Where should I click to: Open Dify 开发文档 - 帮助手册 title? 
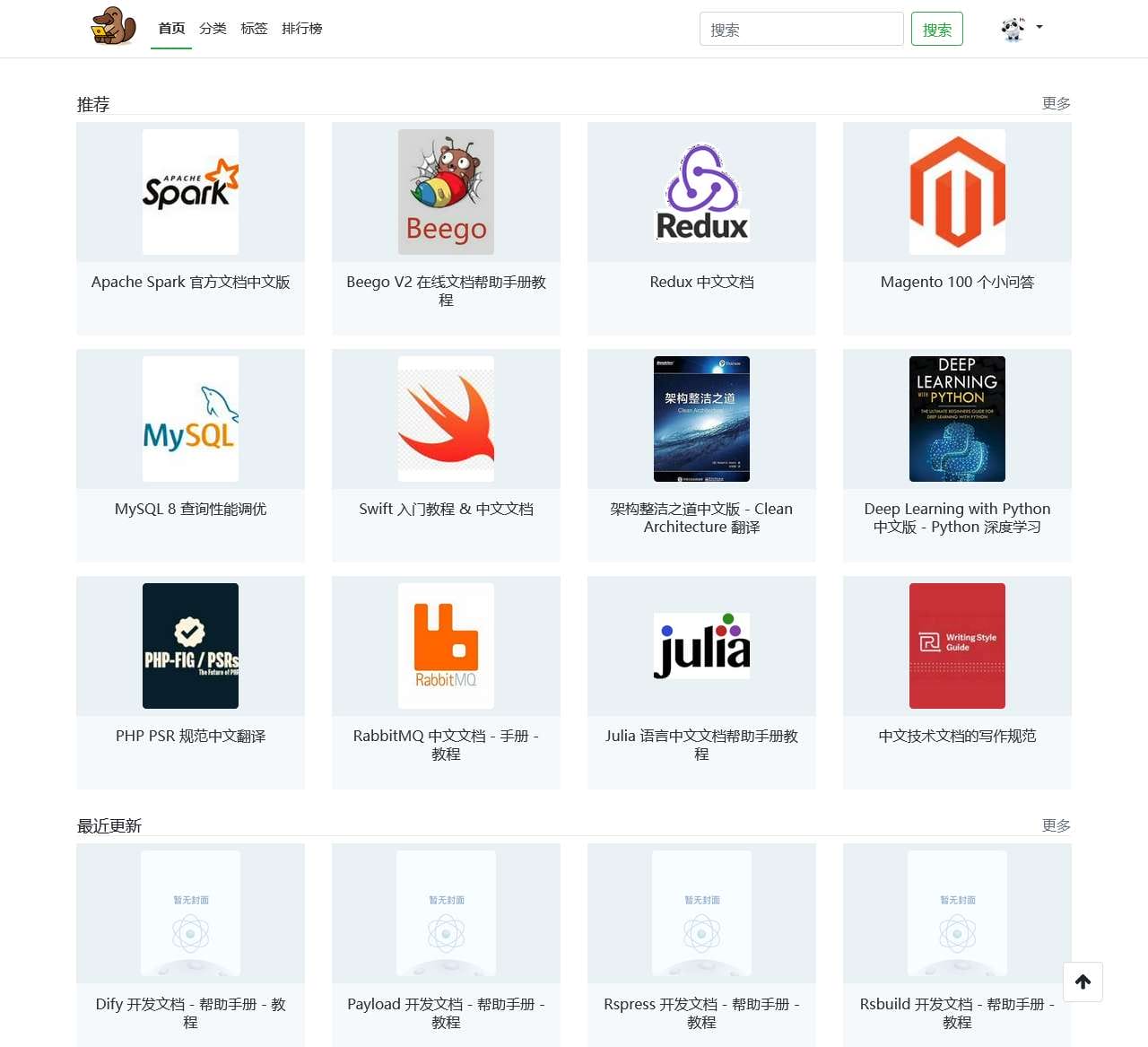[x=190, y=1013]
